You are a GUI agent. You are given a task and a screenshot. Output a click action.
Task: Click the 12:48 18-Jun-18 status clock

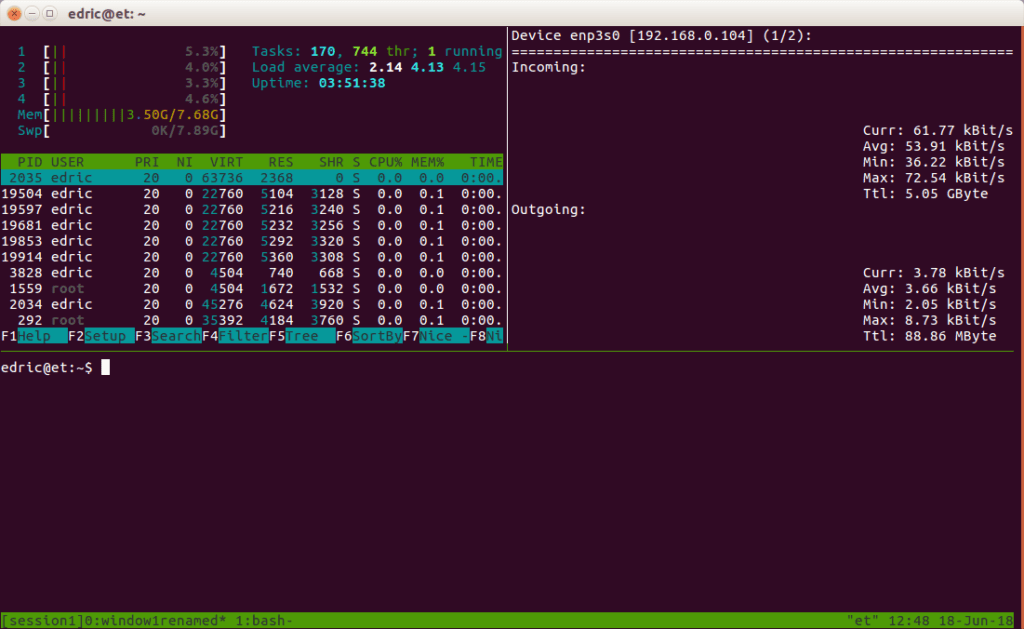(950, 621)
